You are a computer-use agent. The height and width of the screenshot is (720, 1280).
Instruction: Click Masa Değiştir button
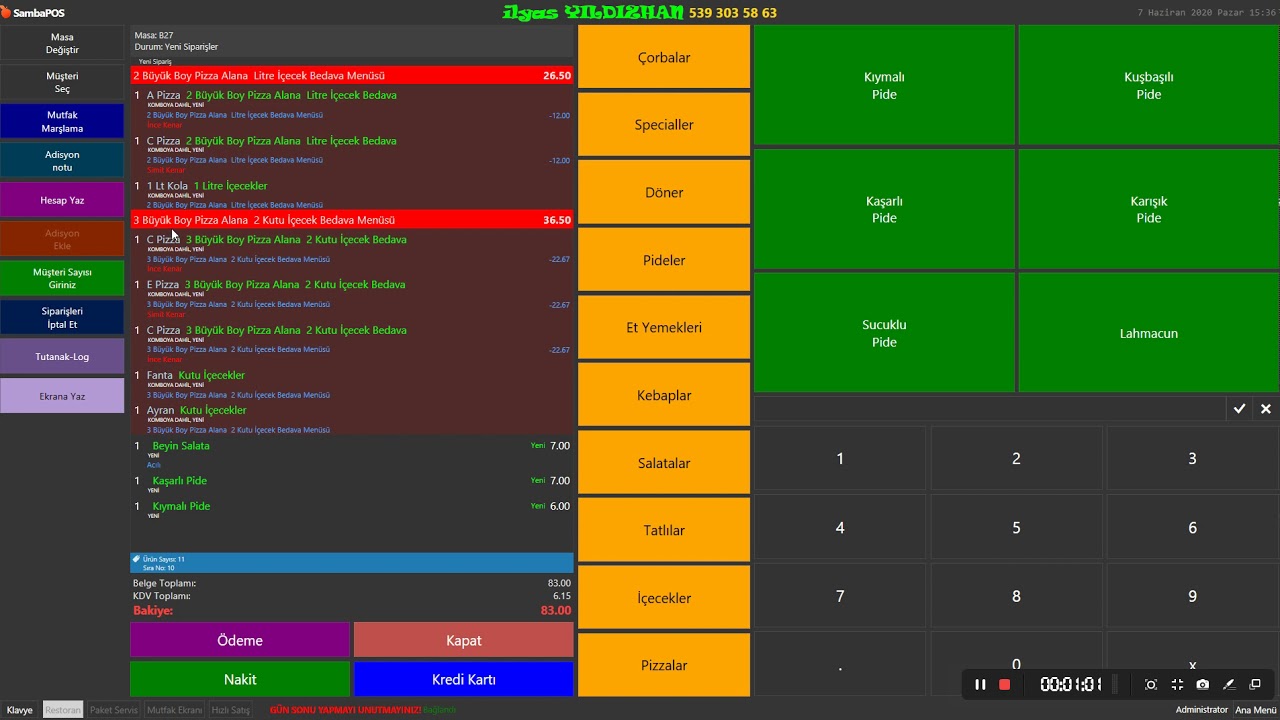62,44
